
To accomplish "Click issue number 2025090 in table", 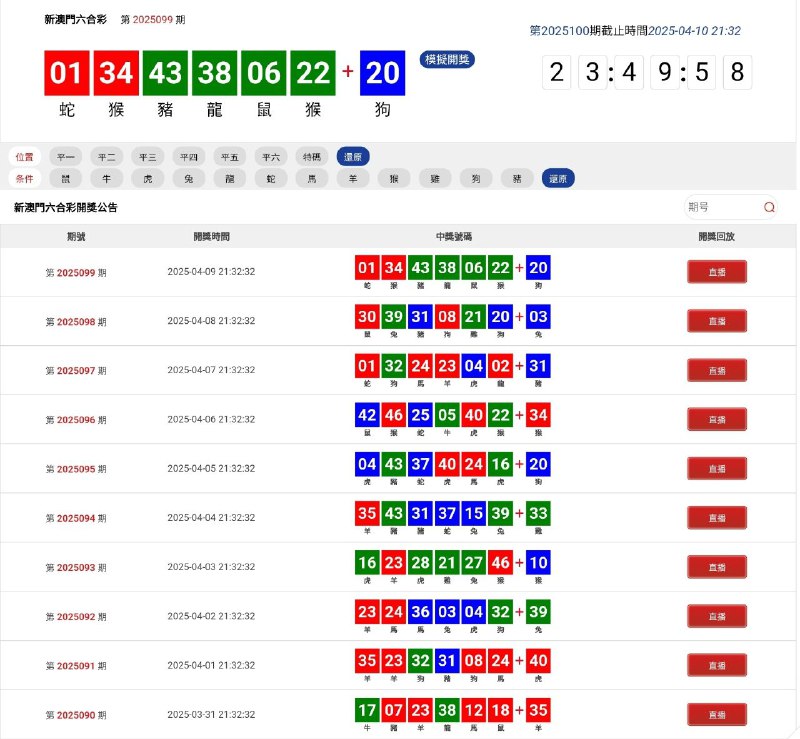I will pyautogui.click(x=76, y=715).
